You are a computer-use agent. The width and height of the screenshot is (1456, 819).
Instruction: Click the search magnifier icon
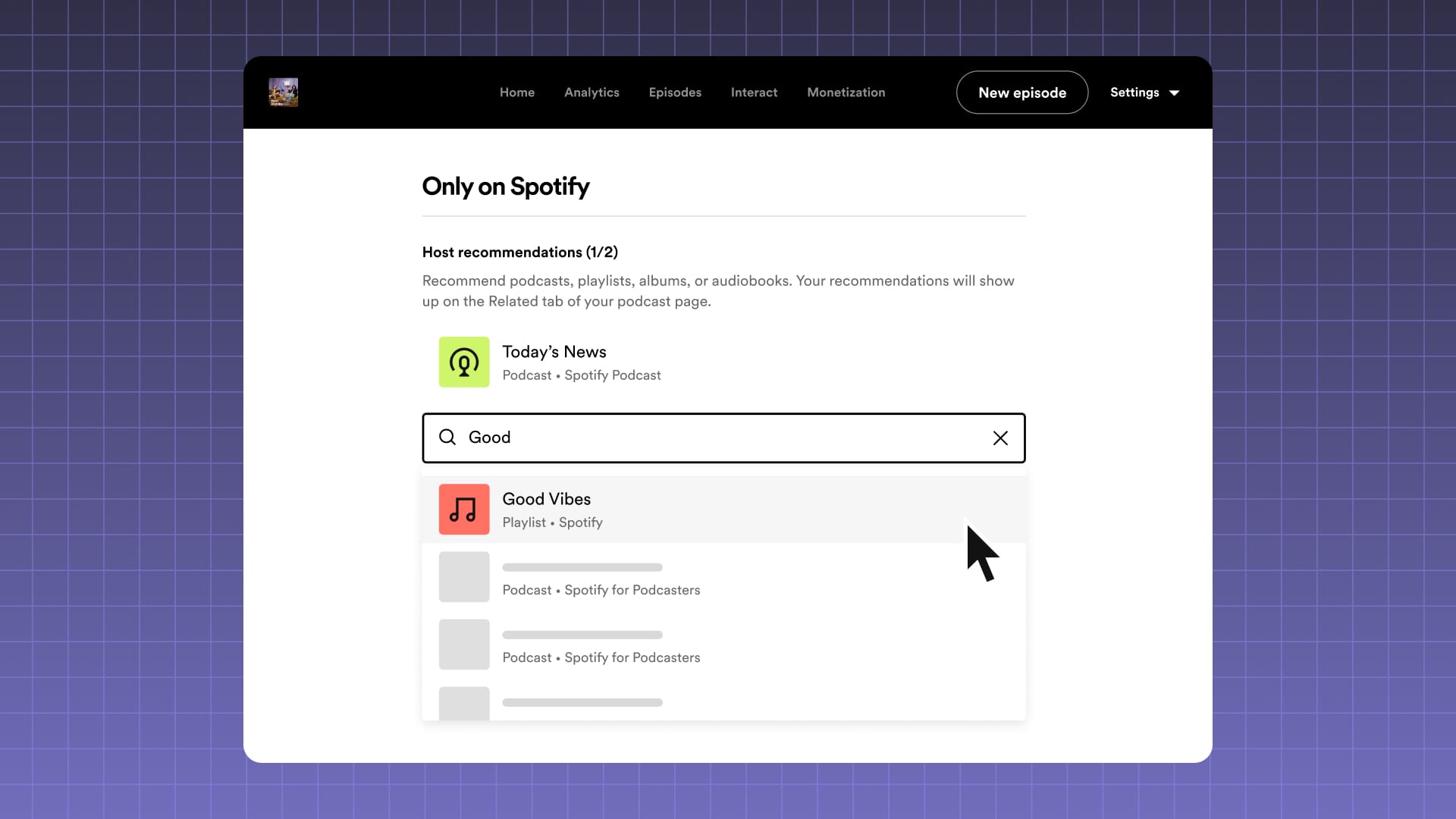(447, 438)
